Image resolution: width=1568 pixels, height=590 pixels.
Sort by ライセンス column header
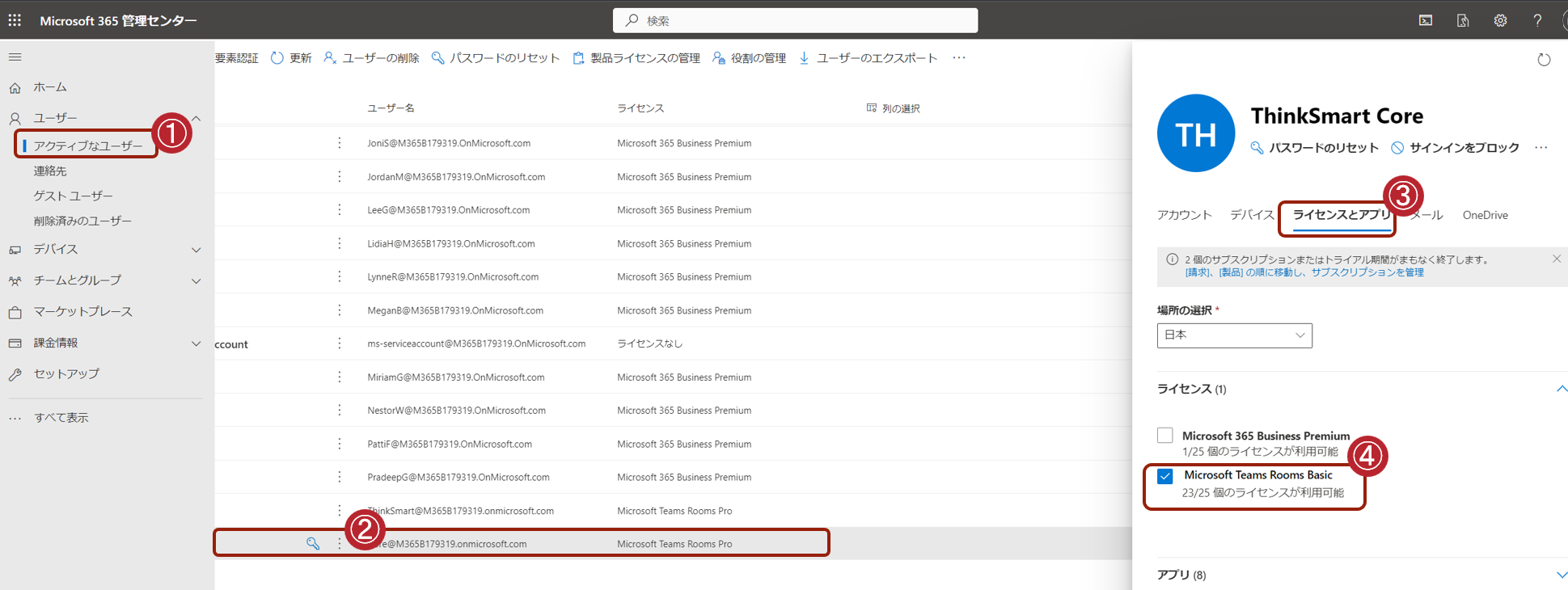[x=640, y=108]
